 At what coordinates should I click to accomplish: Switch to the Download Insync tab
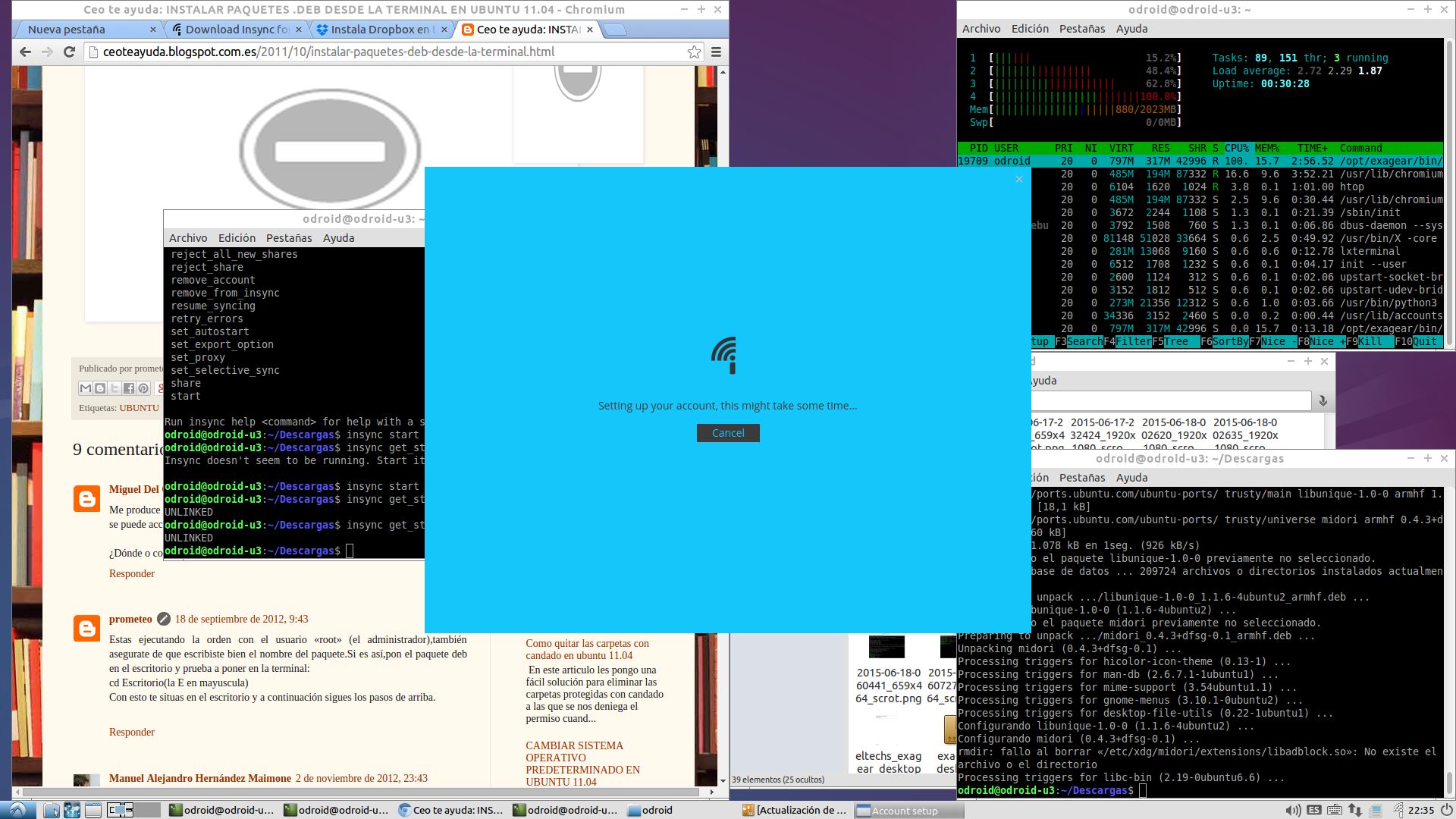(x=236, y=30)
